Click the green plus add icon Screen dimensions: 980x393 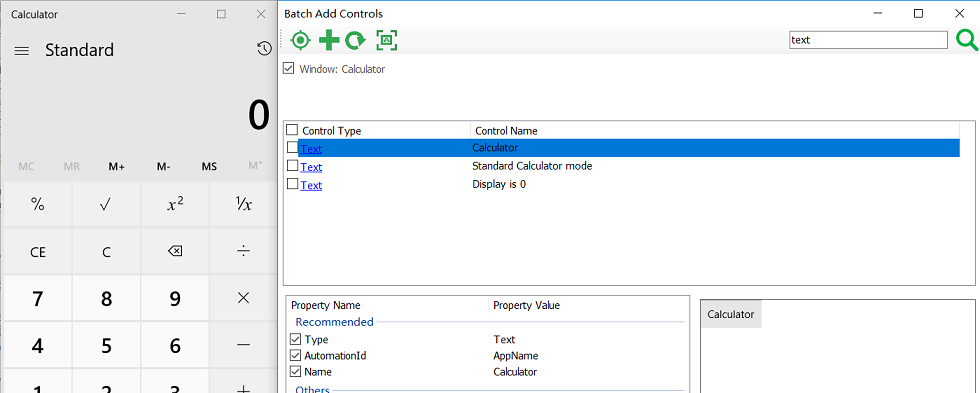pos(329,41)
